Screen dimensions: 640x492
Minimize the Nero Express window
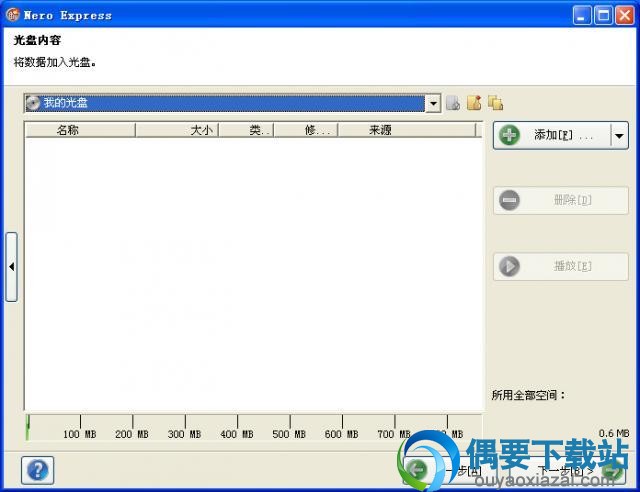(x=582, y=16)
